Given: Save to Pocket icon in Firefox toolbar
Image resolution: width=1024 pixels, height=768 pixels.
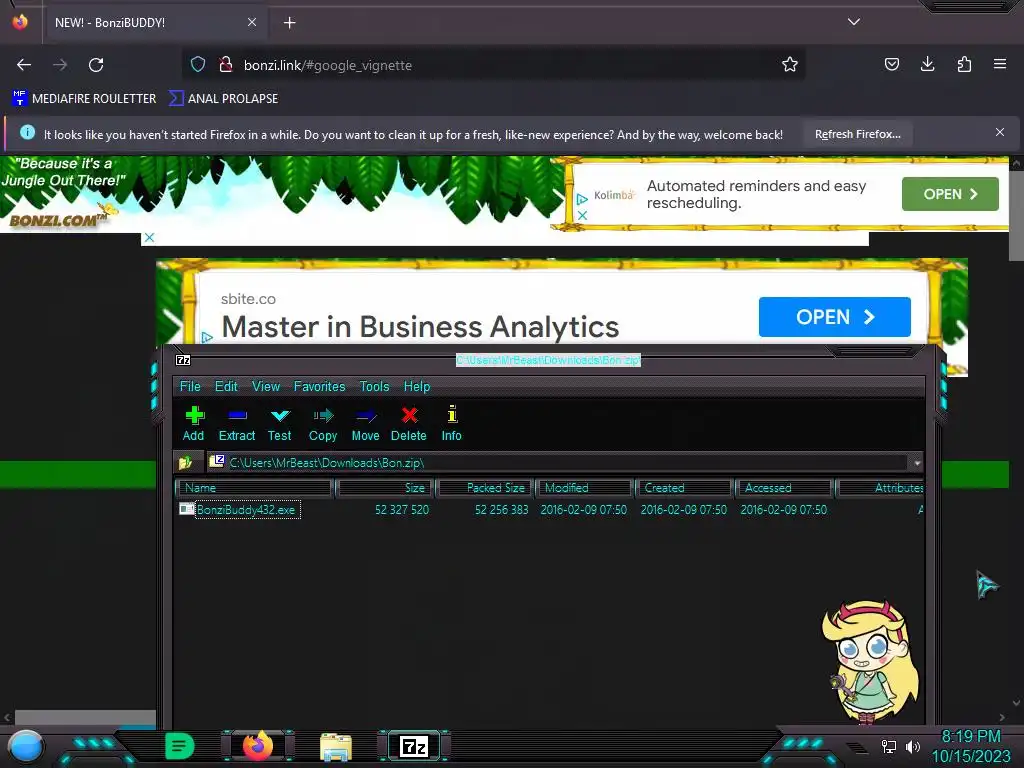Looking at the screenshot, I should (891, 65).
